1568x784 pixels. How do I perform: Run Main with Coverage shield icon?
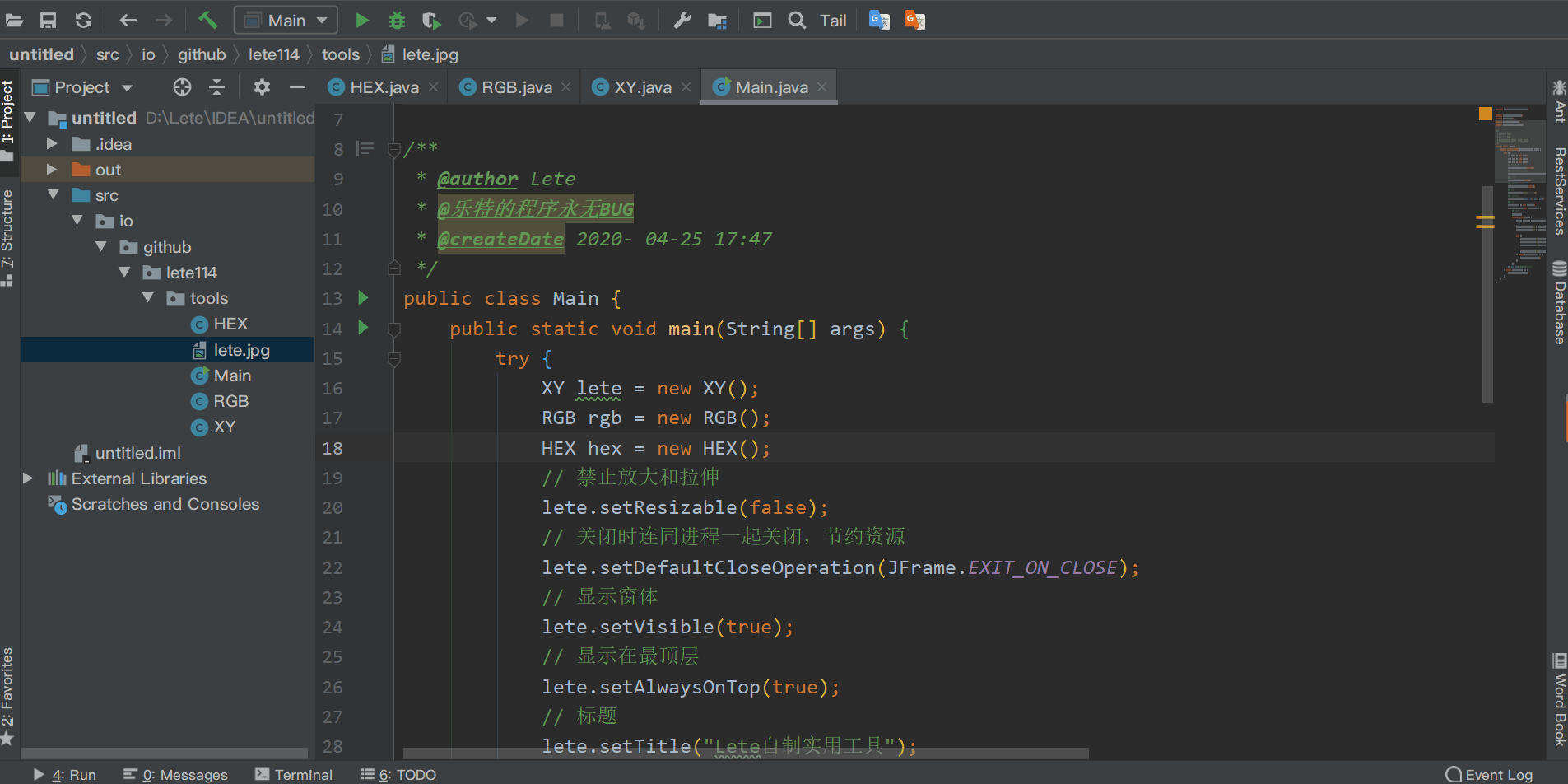pos(431,20)
